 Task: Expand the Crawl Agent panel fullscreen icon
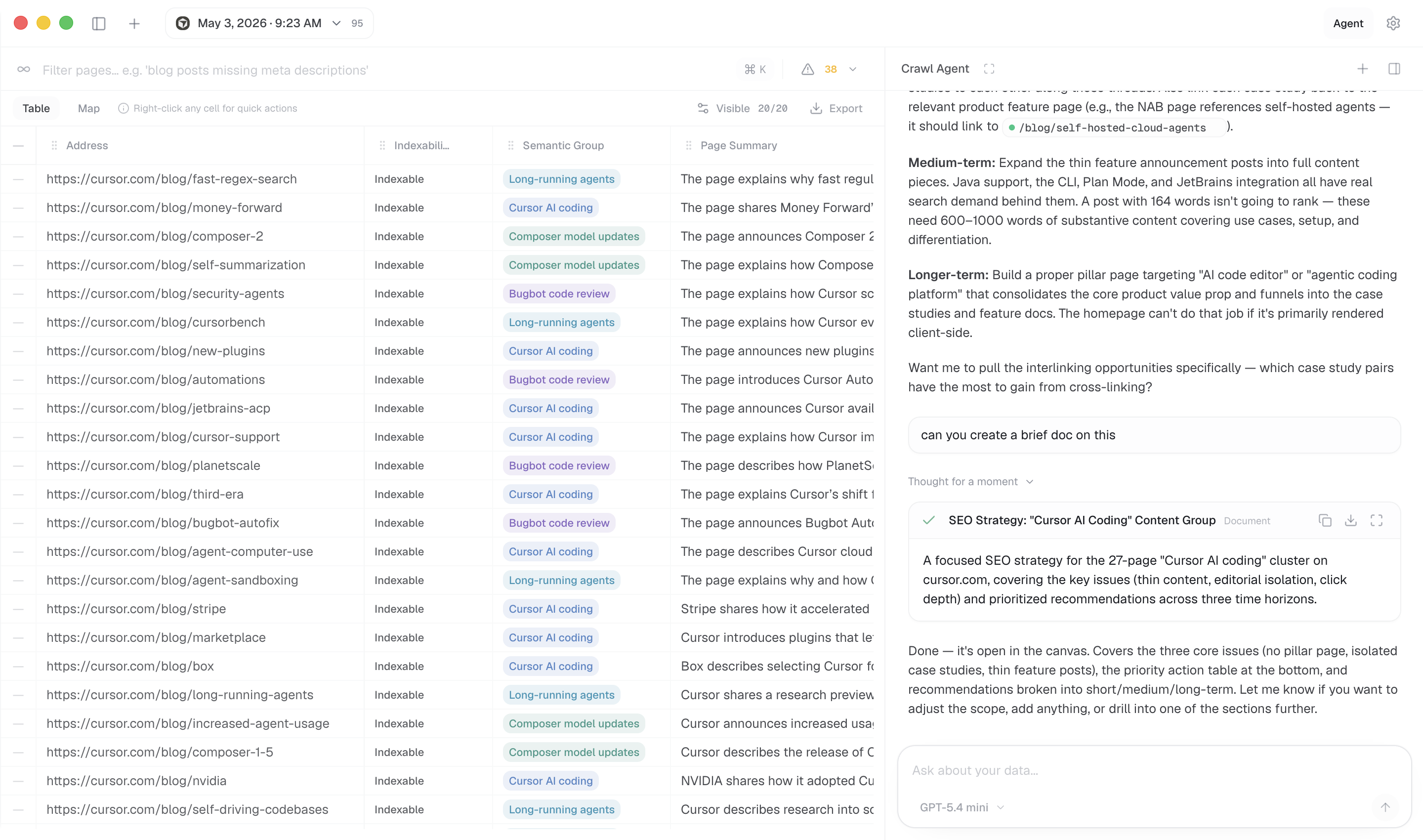(x=989, y=69)
